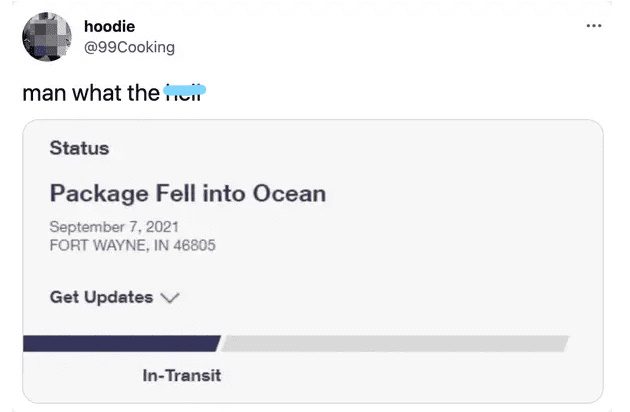Viewport: 630px width, 412px height.
Task: Click the word Ocean in the status headline
Action: pos(289,193)
